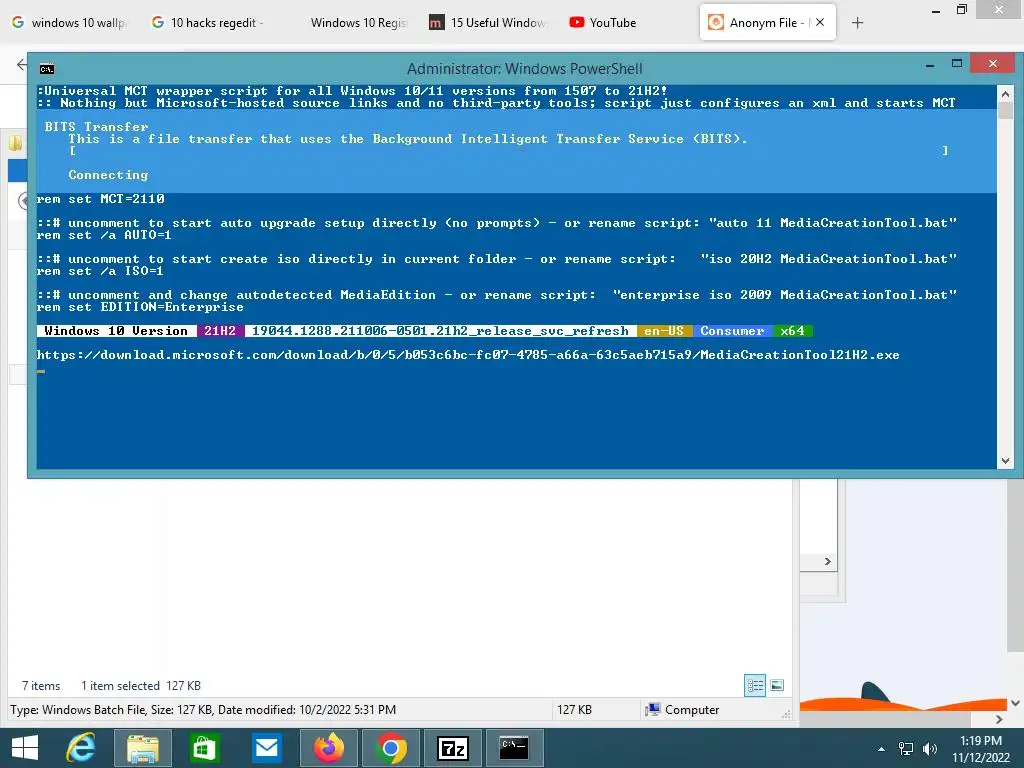This screenshot has width=1024, height=768.
Task: Close the Anonym File tab
Action: tap(820, 22)
